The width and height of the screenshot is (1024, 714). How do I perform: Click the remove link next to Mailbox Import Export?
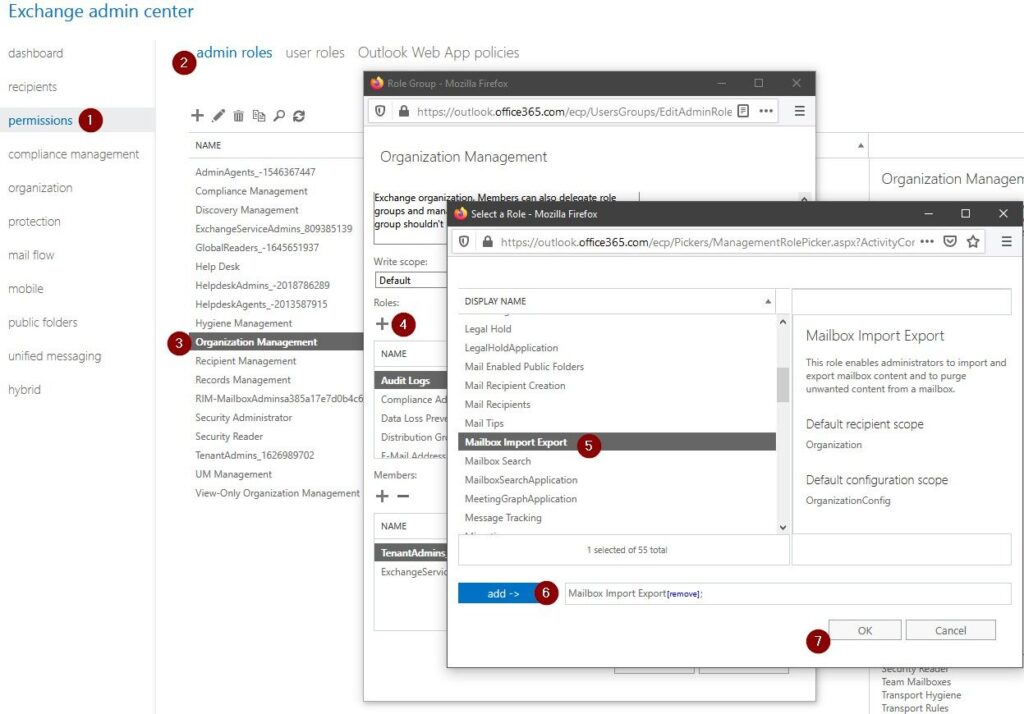[x=684, y=594]
